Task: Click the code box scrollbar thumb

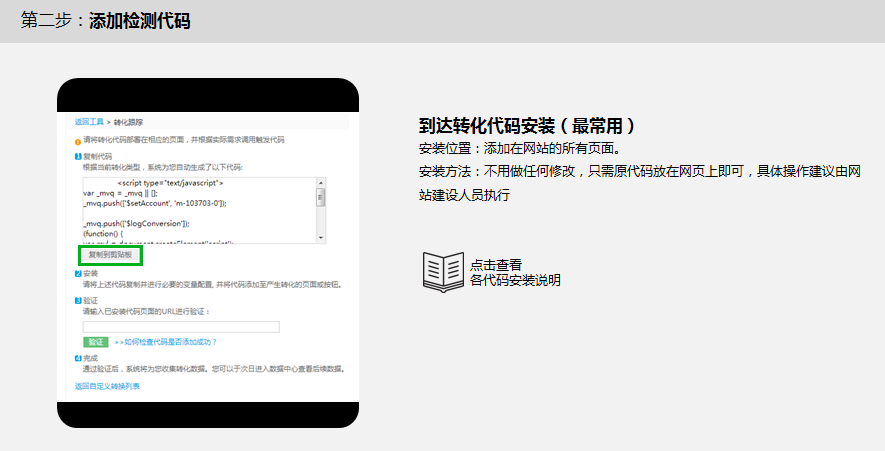Action: [321, 197]
